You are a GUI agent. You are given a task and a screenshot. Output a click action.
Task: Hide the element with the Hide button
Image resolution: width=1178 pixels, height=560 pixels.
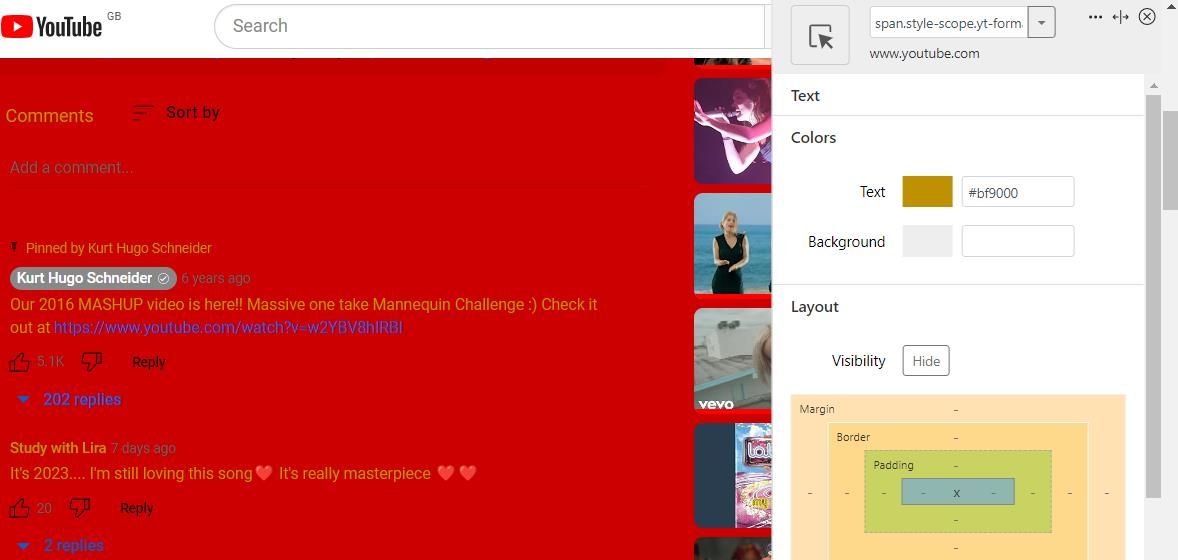click(926, 361)
